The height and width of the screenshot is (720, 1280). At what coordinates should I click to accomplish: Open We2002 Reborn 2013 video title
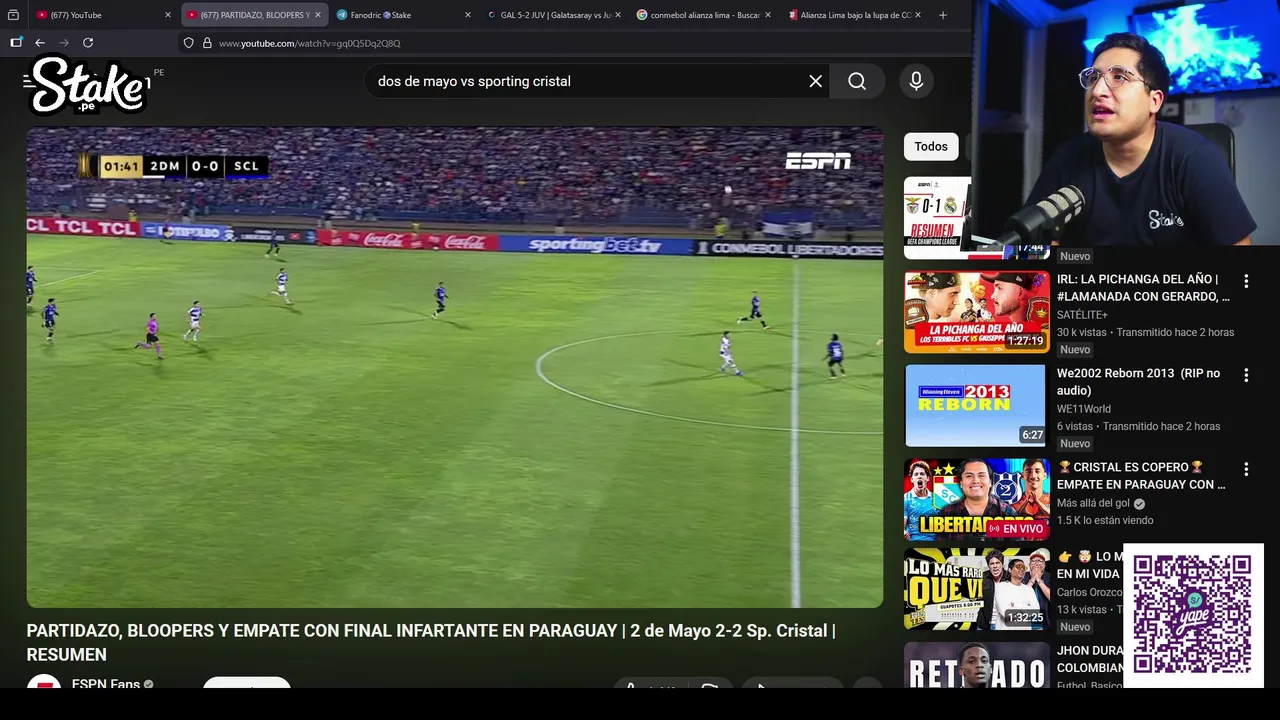pos(1138,382)
